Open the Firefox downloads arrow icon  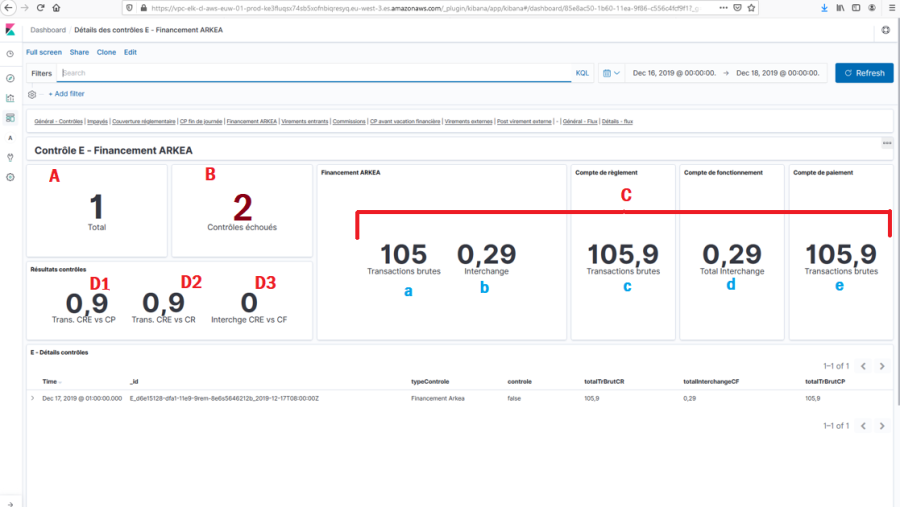coord(824,7)
